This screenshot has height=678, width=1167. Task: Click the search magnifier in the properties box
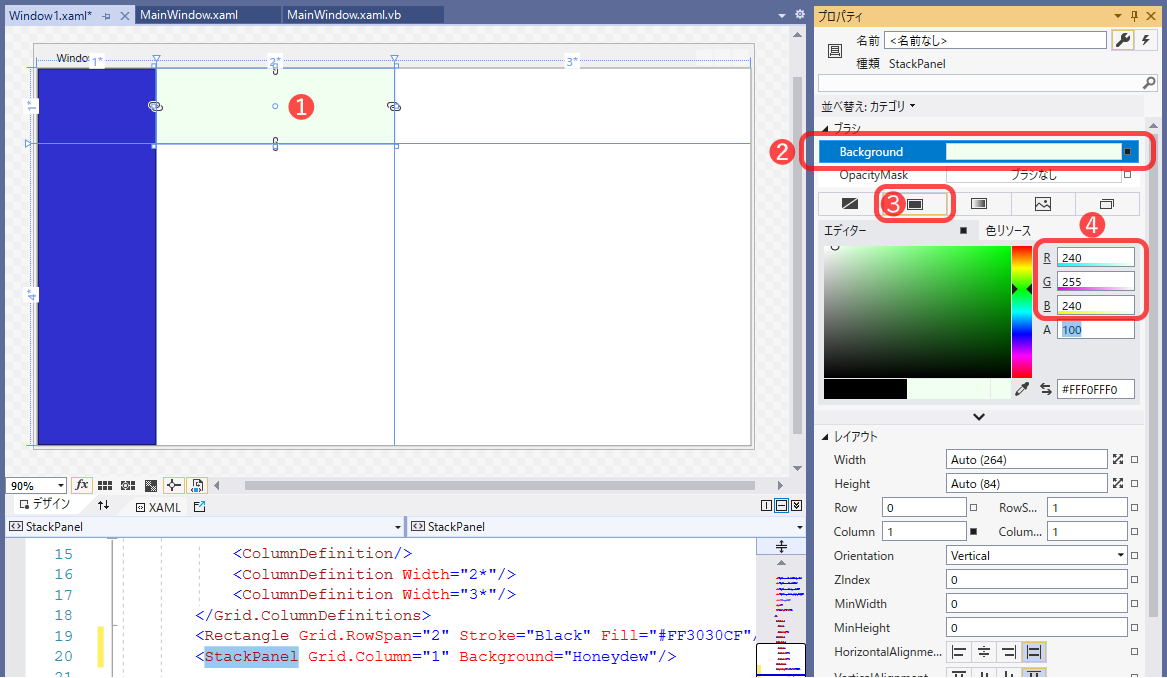(x=1149, y=83)
